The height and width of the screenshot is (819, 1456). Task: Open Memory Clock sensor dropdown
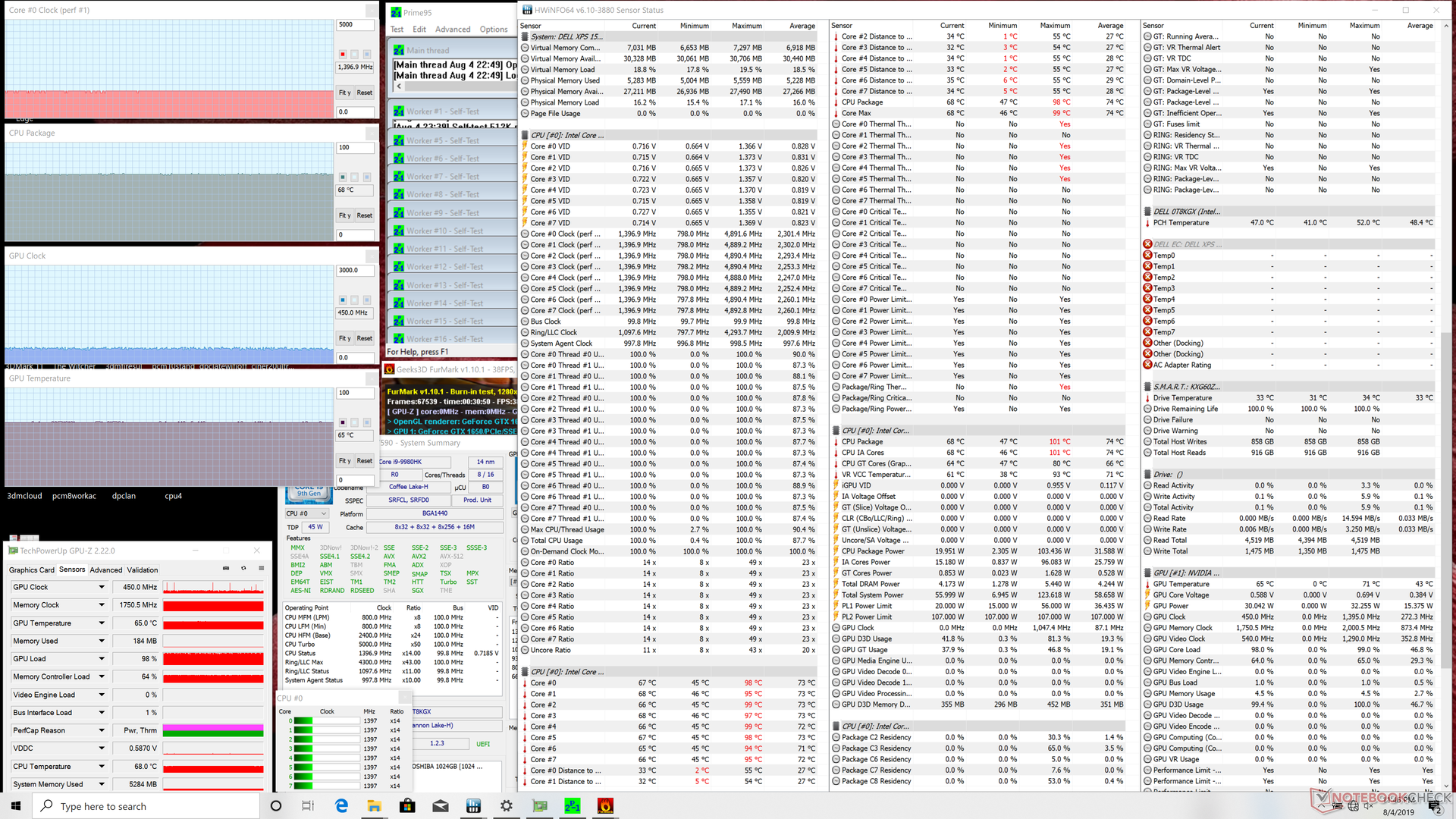(x=102, y=605)
